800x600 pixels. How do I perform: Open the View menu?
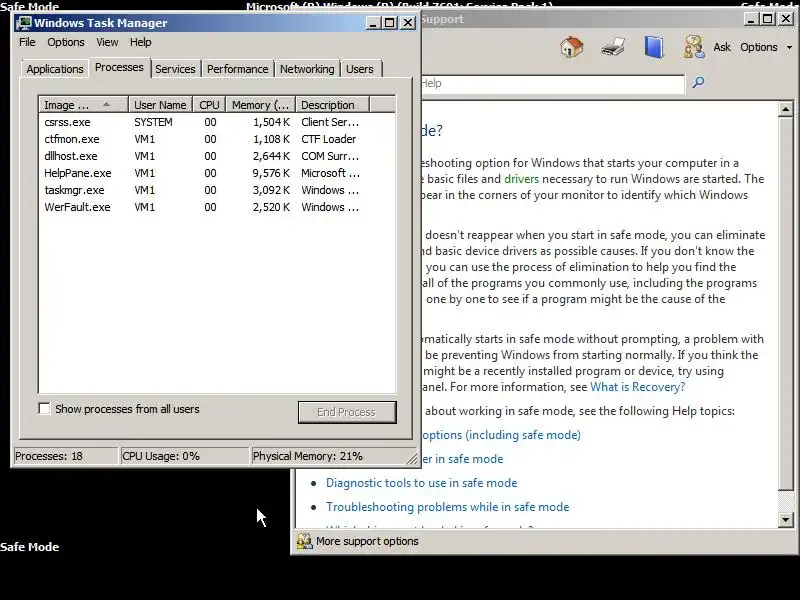coord(107,42)
